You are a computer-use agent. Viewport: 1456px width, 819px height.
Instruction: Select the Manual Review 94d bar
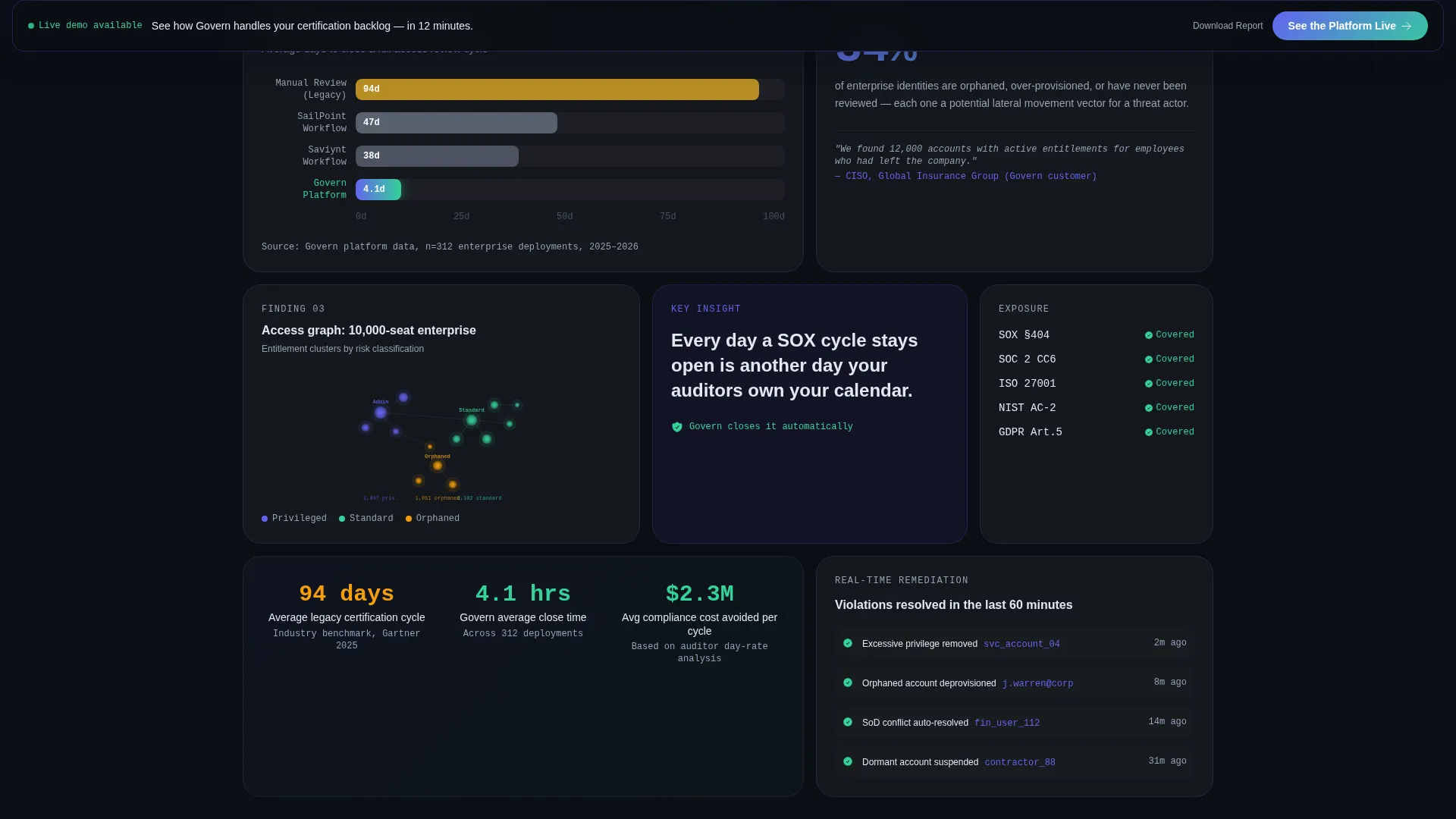pyautogui.click(x=557, y=89)
